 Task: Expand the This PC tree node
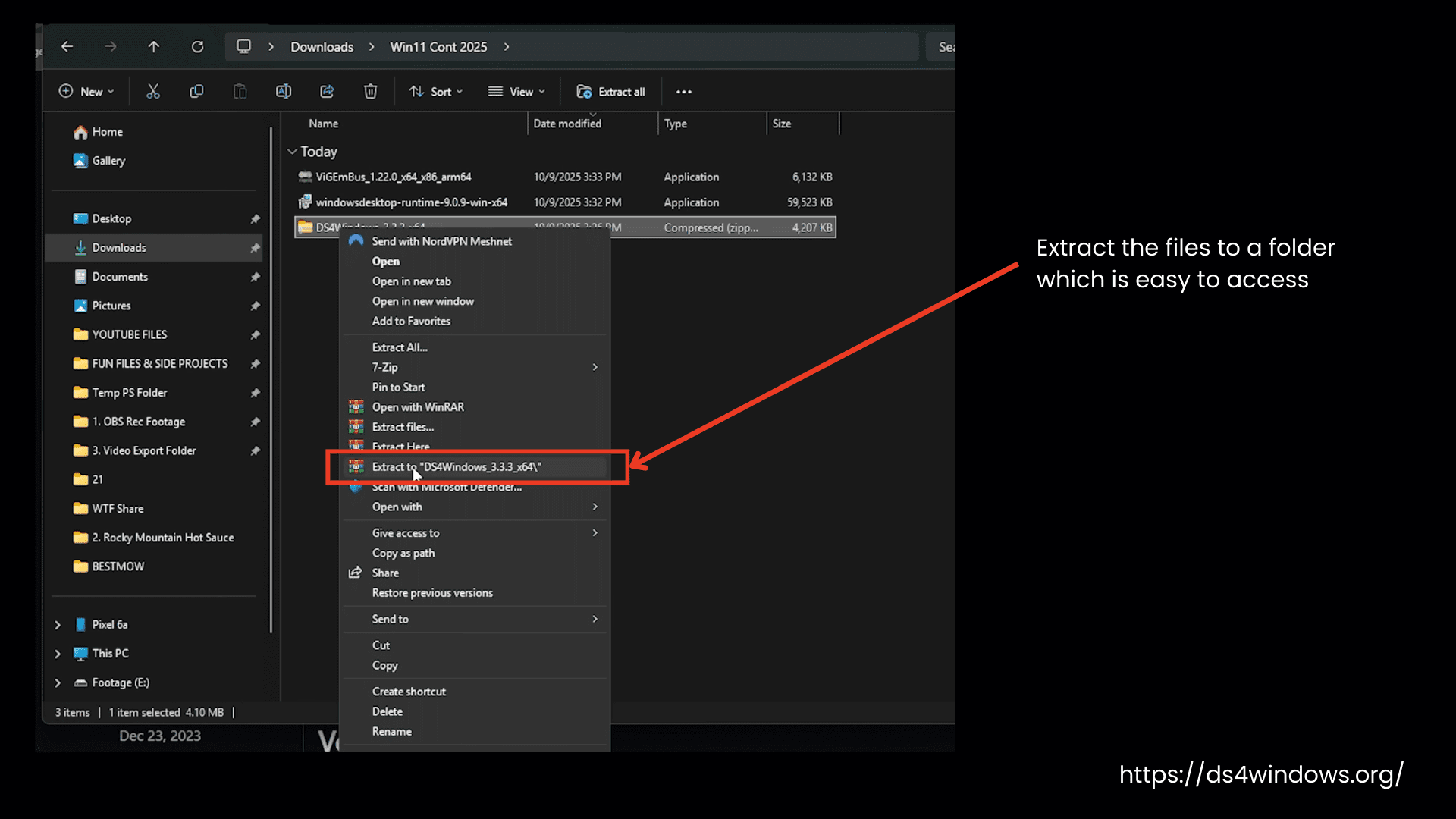(x=58, y=654)
